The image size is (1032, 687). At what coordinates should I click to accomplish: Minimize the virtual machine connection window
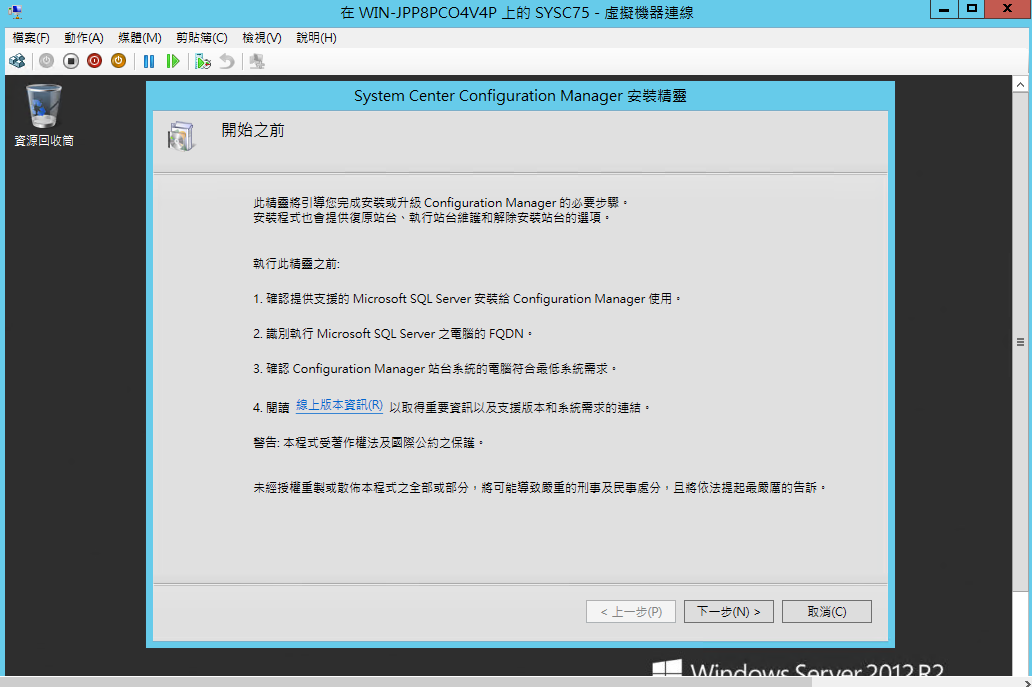943,9
